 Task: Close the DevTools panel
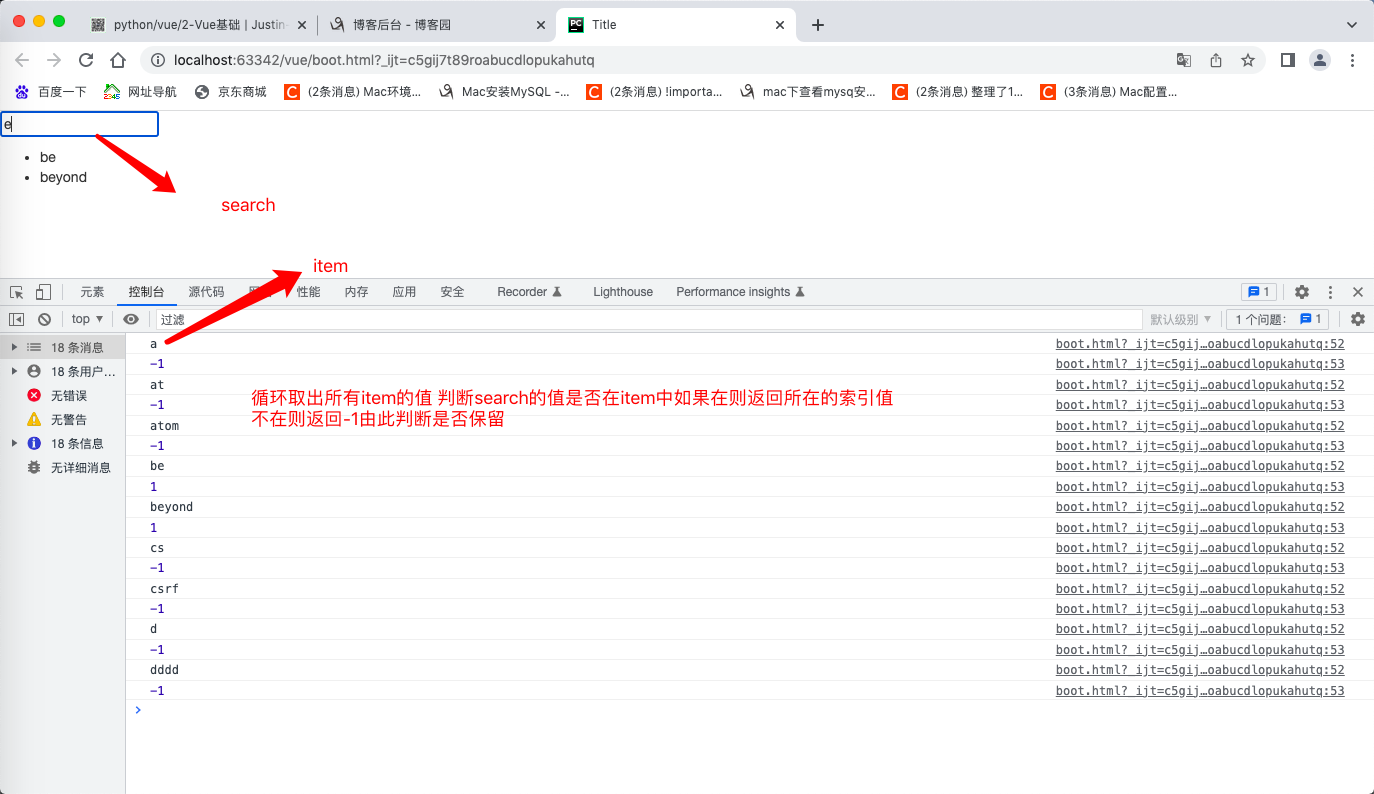1358,292
